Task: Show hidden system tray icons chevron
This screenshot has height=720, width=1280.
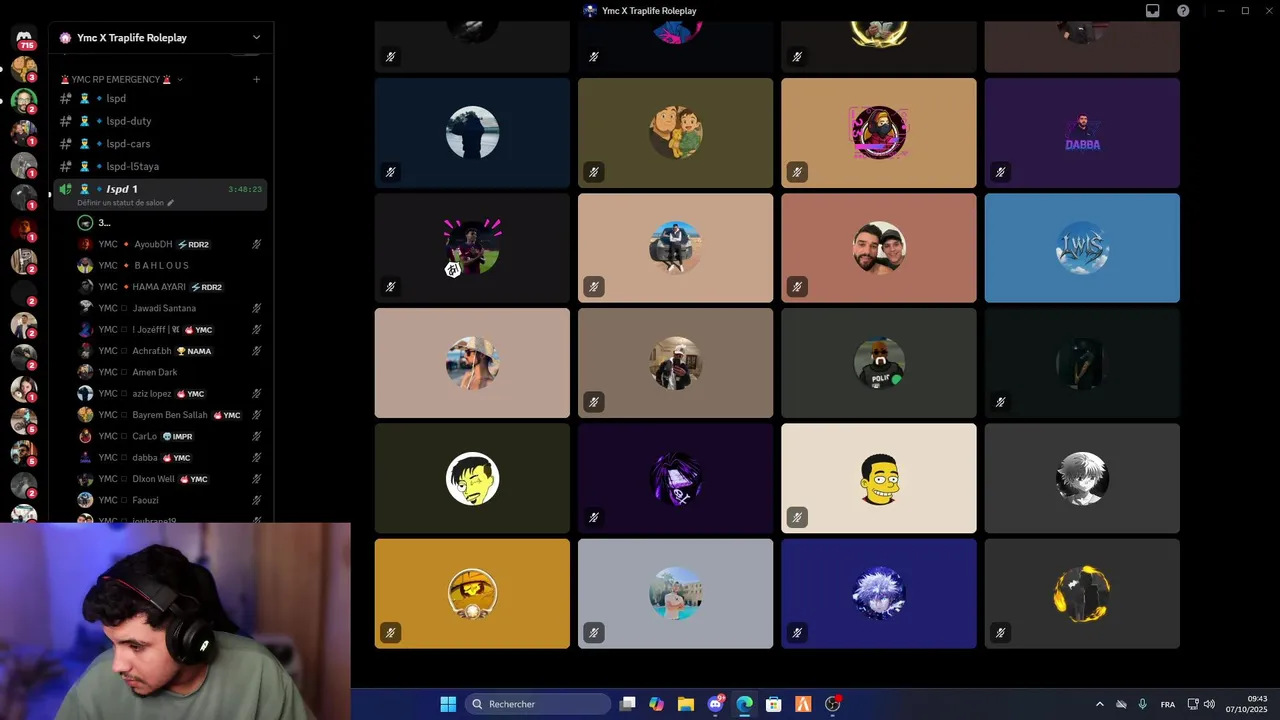Action: (1100, 704)
